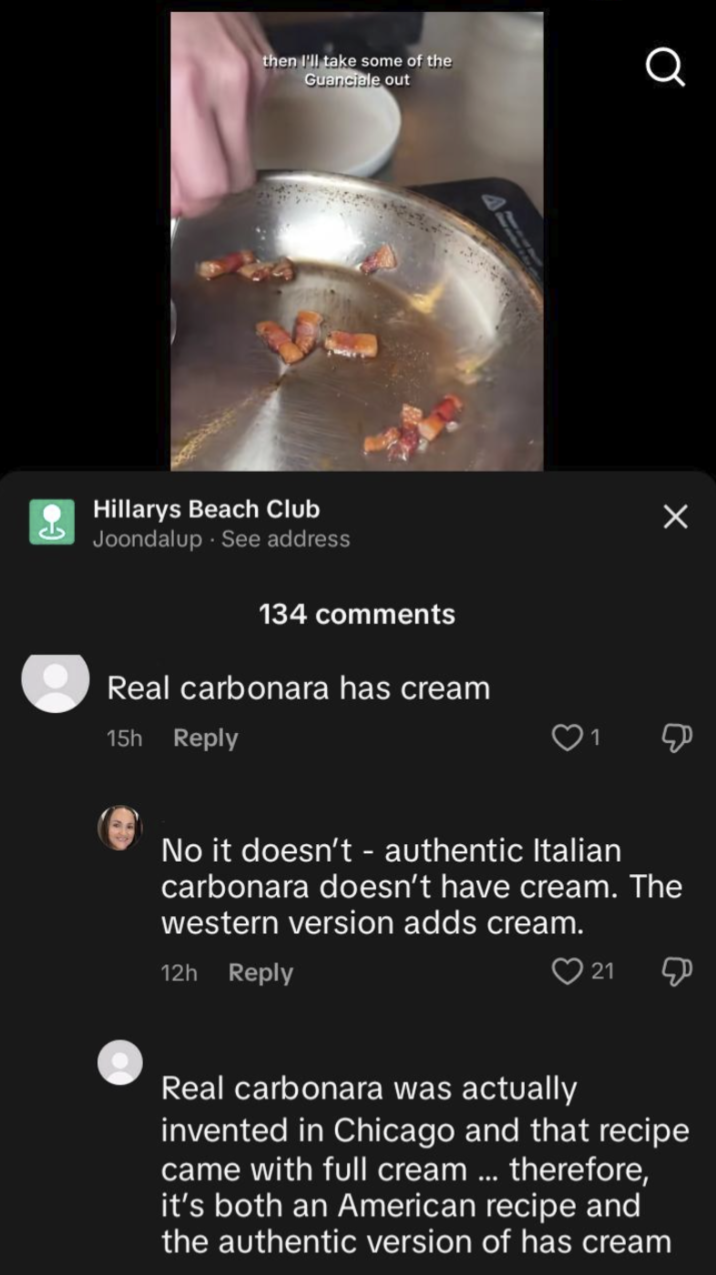The height and width of the screenshot is (1275, 716).
Task: Open the woman's profile photo avatar
Action: point(120,828)
